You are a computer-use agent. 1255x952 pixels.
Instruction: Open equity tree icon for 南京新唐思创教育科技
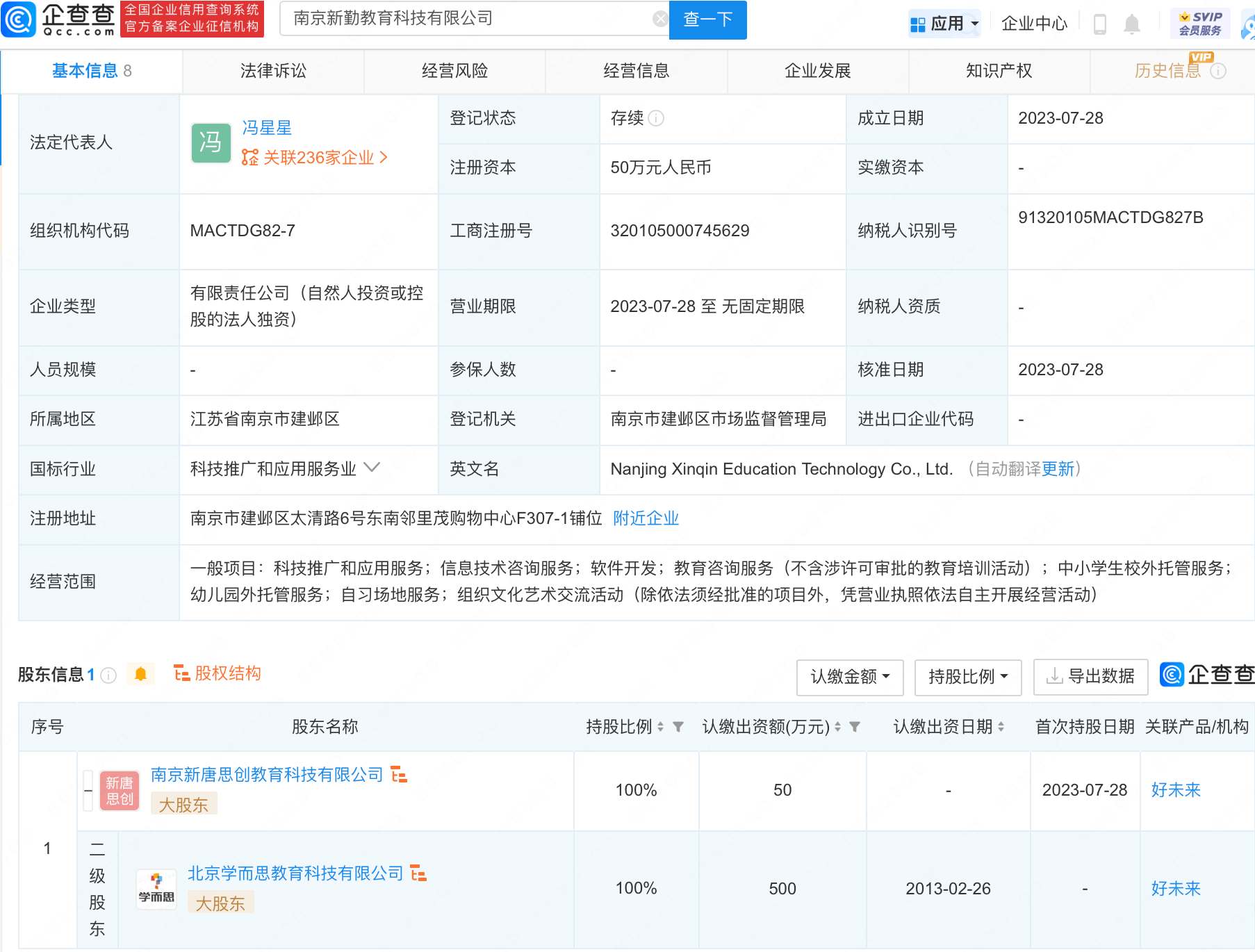click(399, 774)
